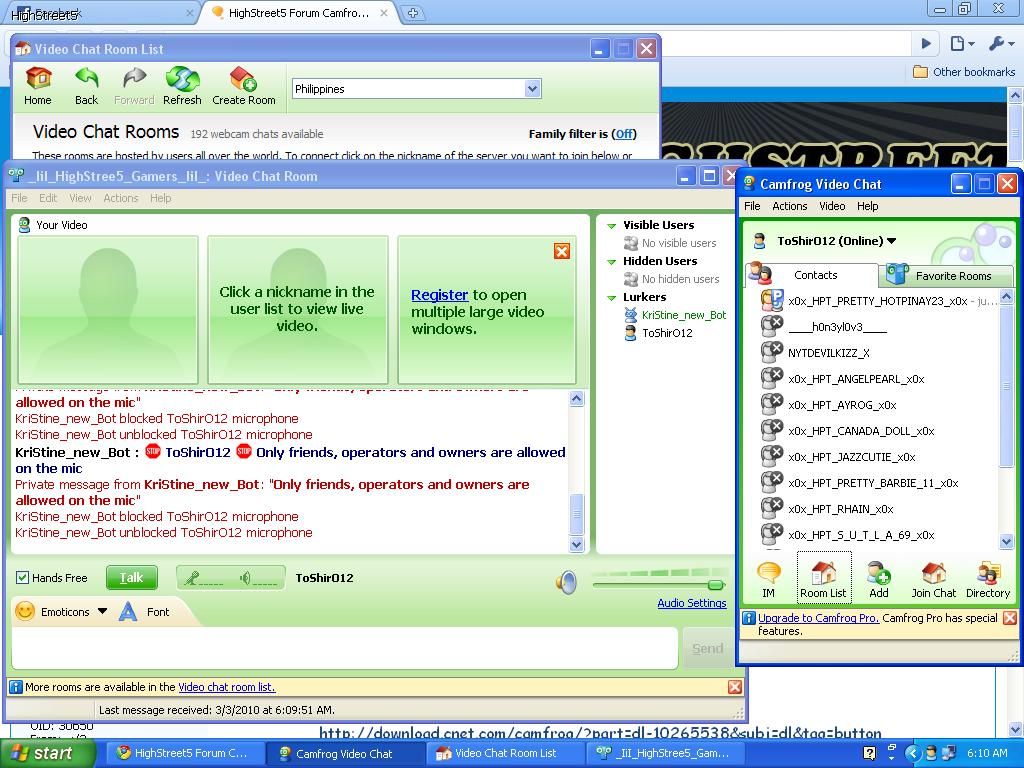Collapse Lurkers group
The image size is (1024, 768).
click(612, 298)
